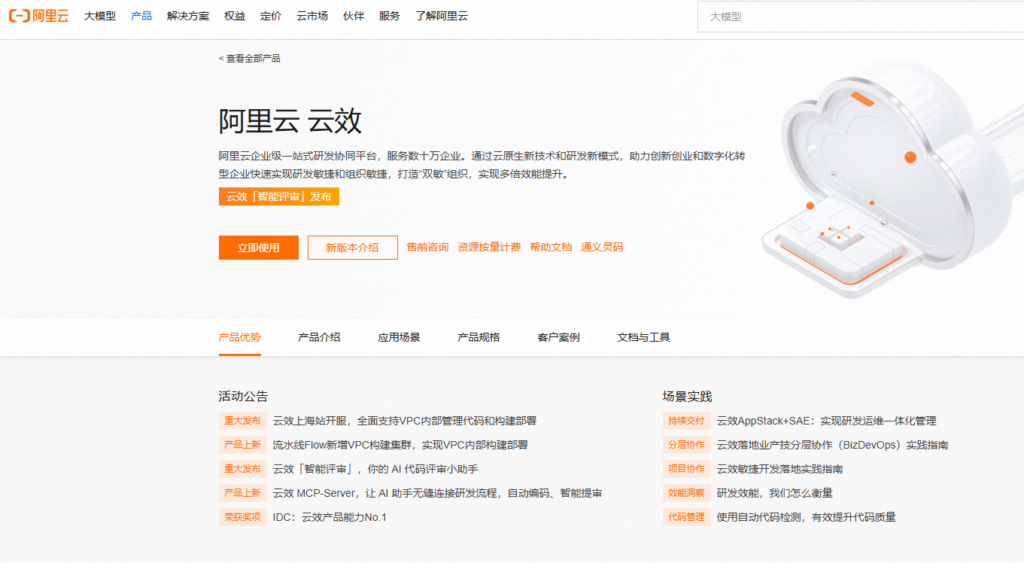The height and width of the screenshot is (563, 1024).
Task: Open the 产品 nav menu
Action: (x=141, y=16)
